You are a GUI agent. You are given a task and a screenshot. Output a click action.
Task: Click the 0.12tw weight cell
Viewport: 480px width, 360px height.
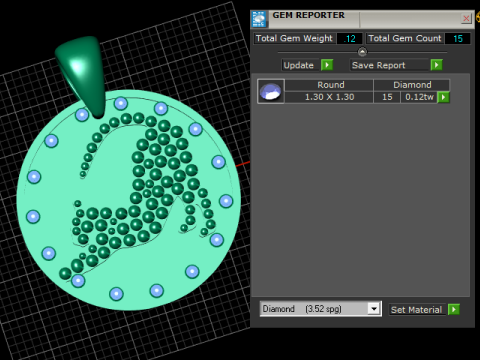[x=419, y=97]
